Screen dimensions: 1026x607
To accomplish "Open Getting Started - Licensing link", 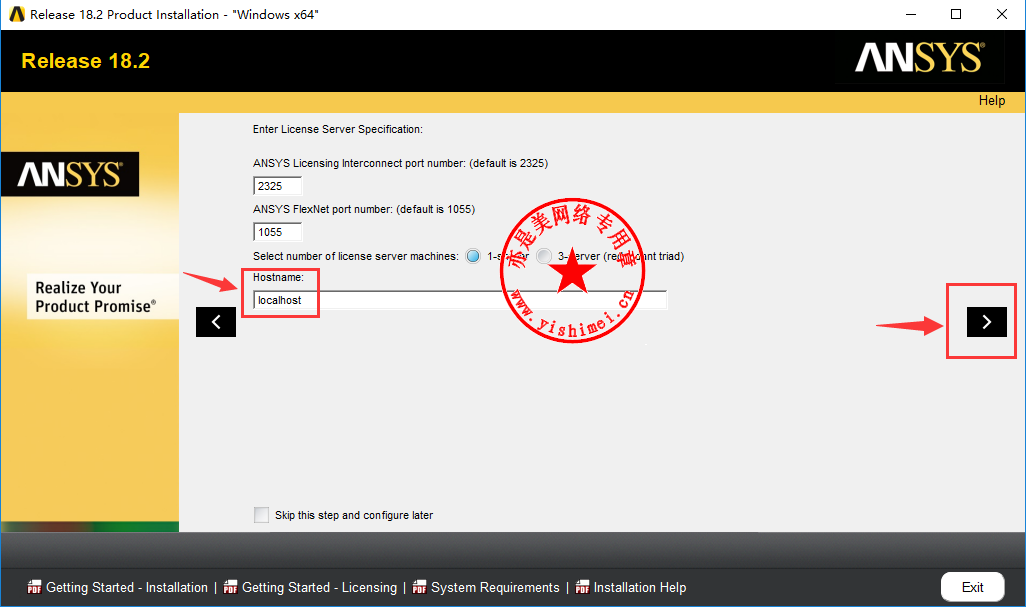I will click(319, 587).
